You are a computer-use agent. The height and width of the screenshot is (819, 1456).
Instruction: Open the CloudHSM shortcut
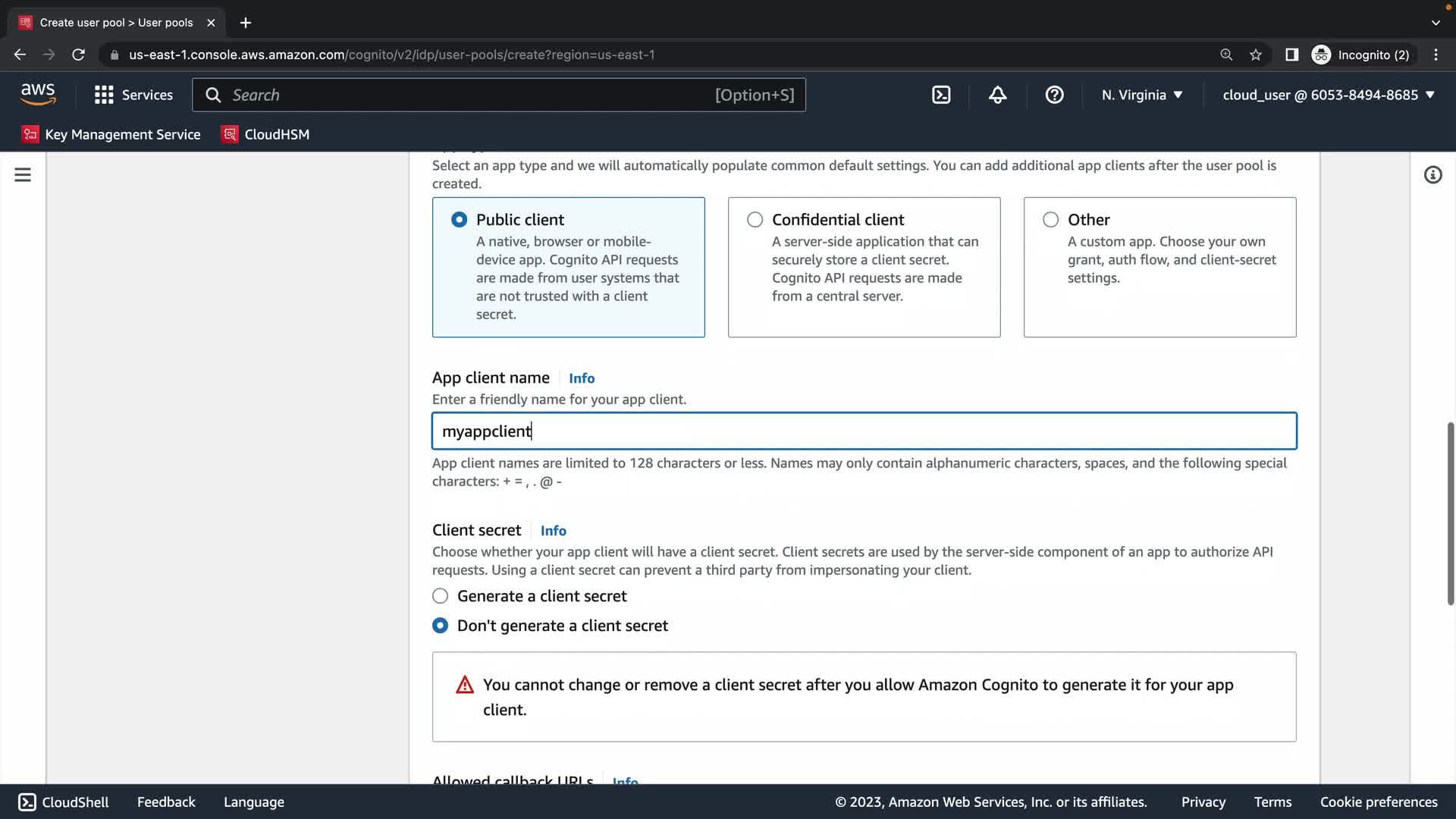pos(265,134)
